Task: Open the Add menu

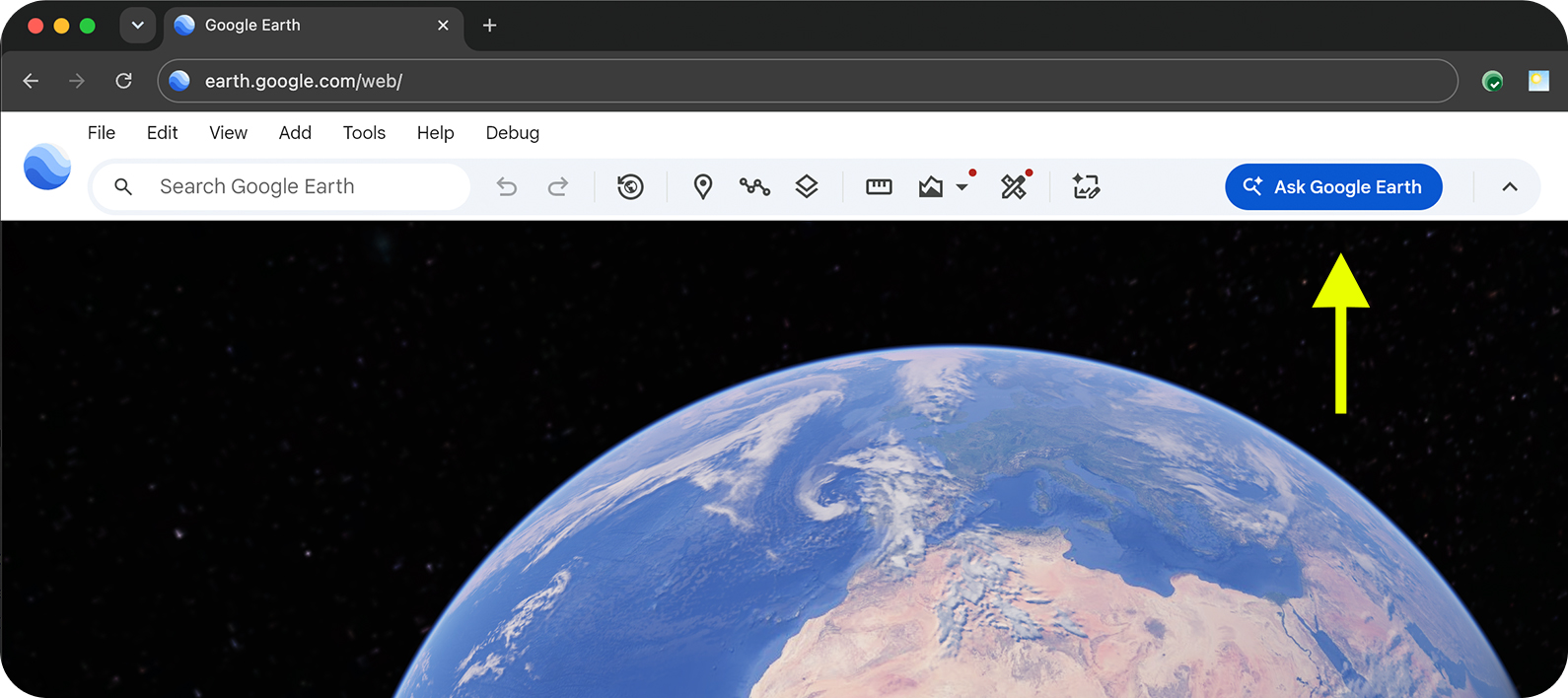Action: 295,132
